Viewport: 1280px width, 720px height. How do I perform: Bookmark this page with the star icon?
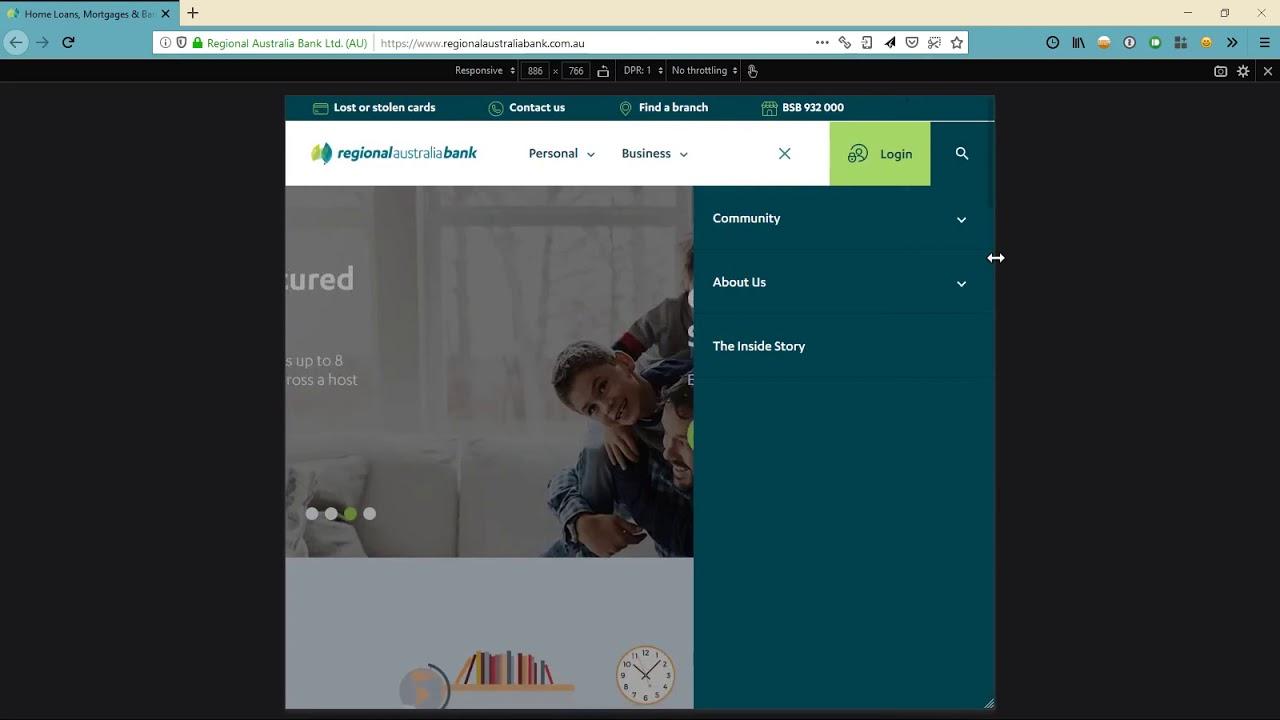(x=957, y=43)
